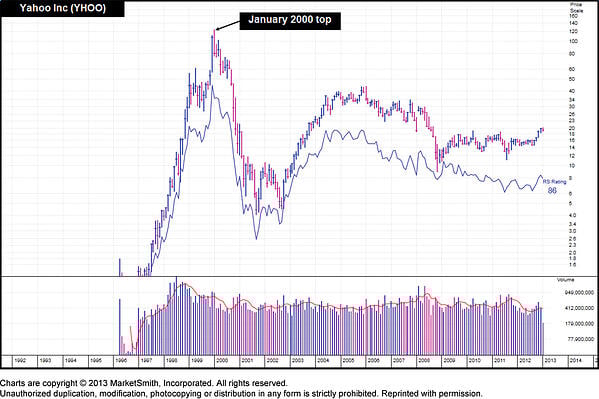Click the 2011 year label

(x=500, y=361)
